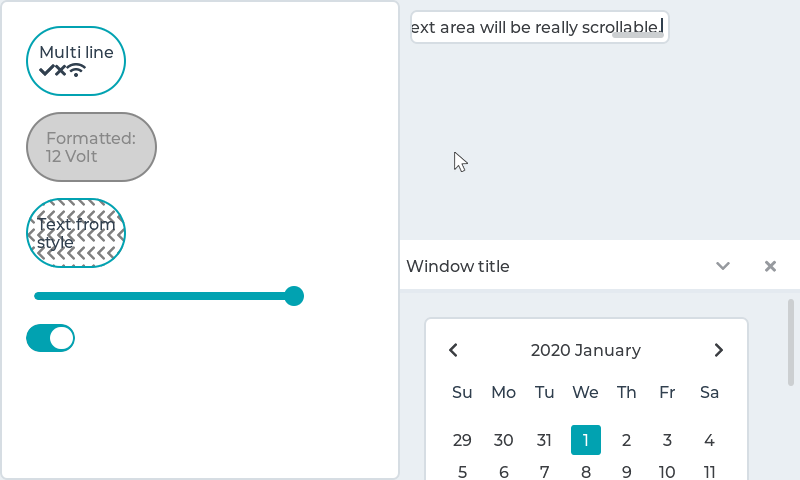Screen dimensions: 800x480
Task: Click the Text from style button
Action: (76, 233)
